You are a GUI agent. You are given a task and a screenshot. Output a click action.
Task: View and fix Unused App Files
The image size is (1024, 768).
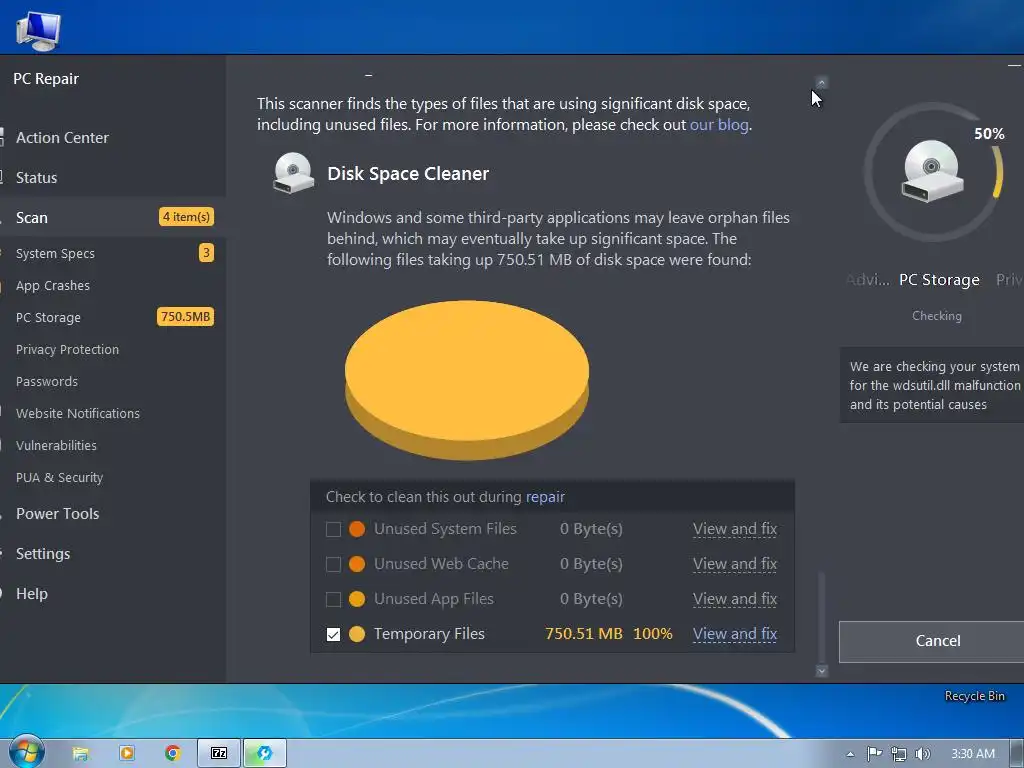click(x=735, y=599)
